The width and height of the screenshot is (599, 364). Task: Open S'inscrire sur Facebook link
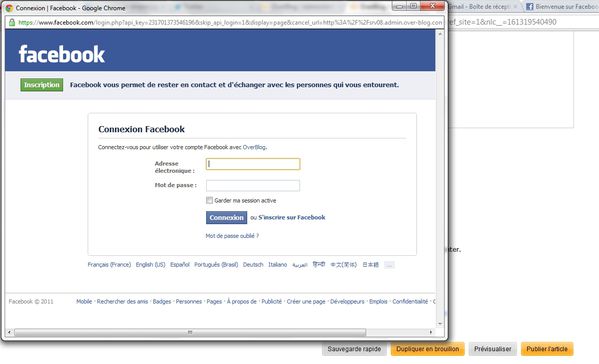point(292,217)
